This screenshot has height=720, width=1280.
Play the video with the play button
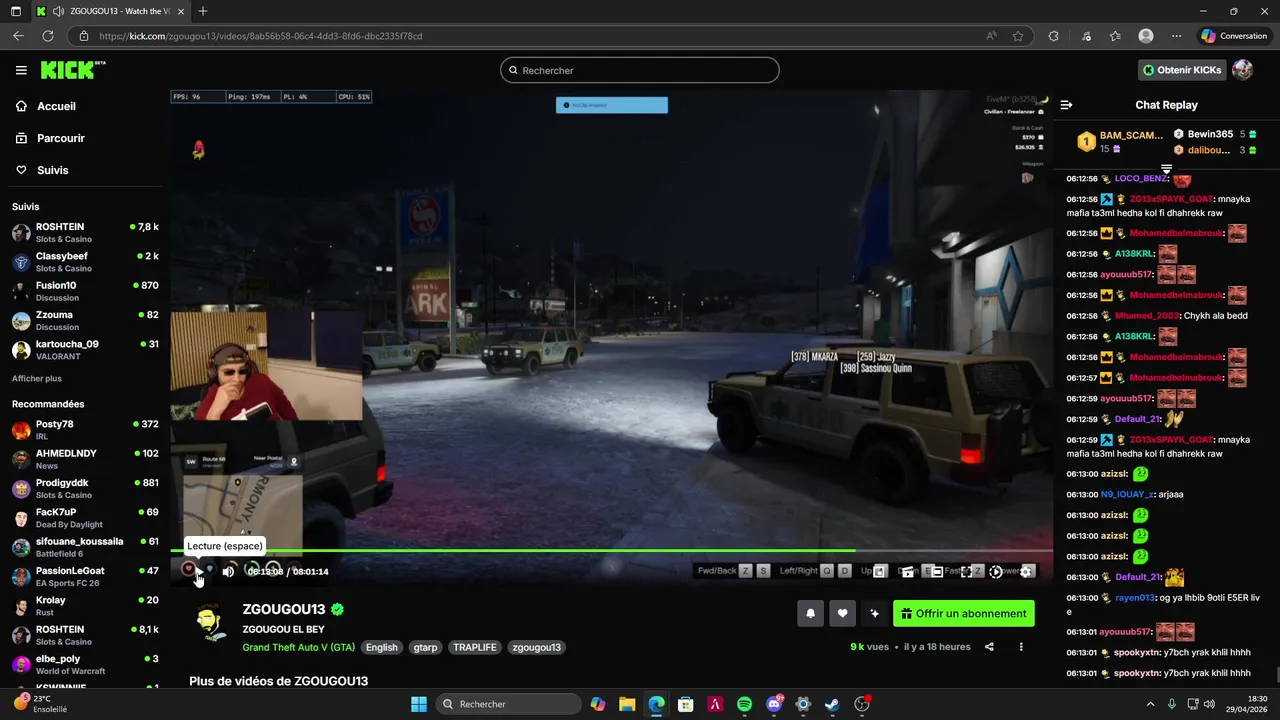[198, 571]
